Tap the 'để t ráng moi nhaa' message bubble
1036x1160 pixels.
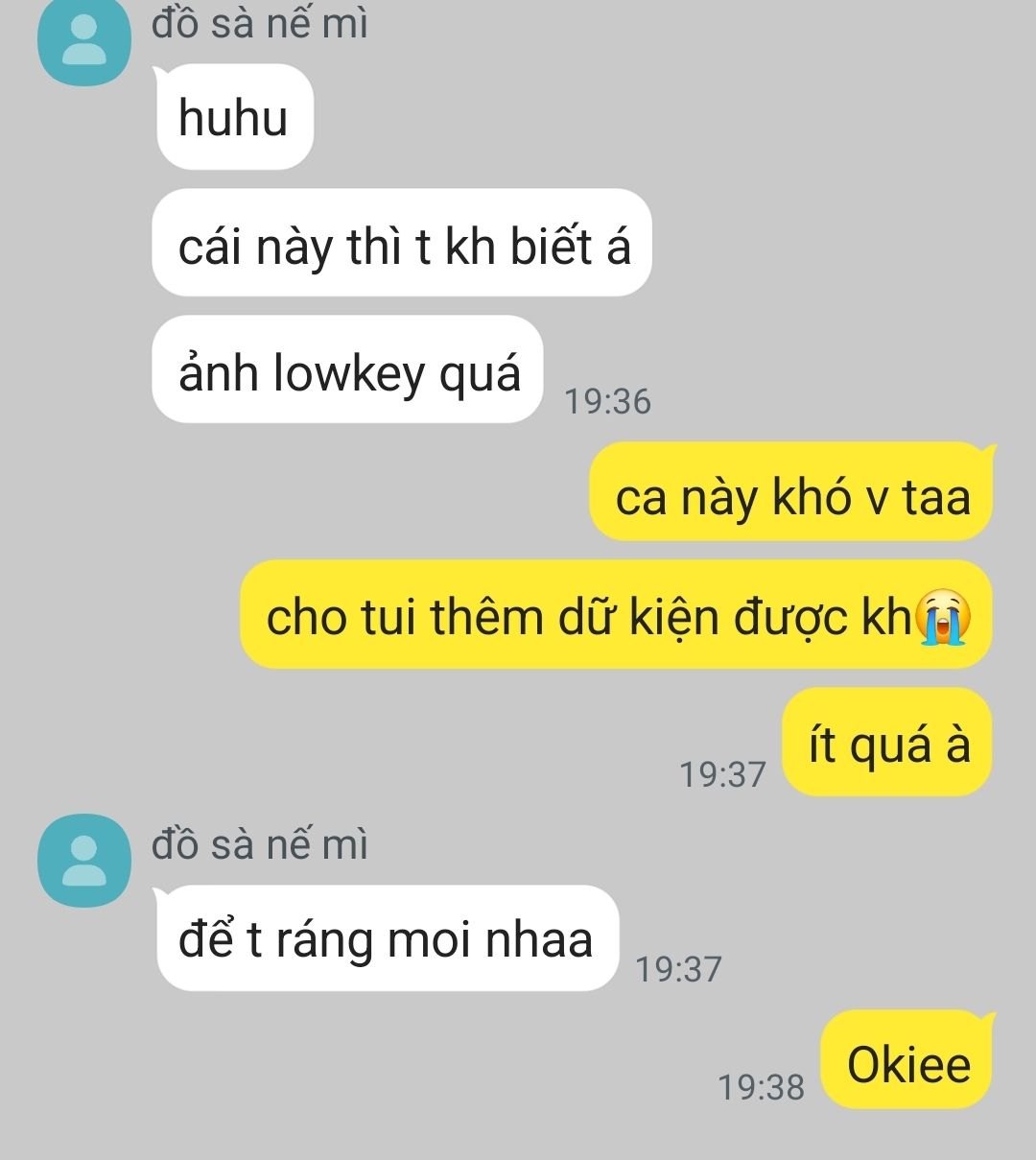coord(387,937)
